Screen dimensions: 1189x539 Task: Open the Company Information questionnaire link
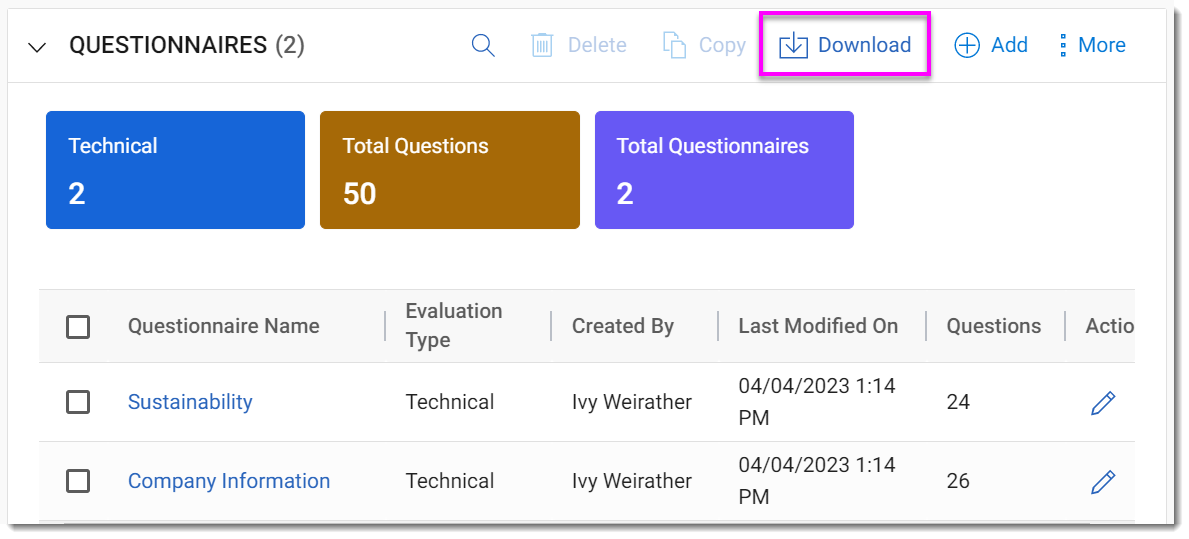[229, 481]
